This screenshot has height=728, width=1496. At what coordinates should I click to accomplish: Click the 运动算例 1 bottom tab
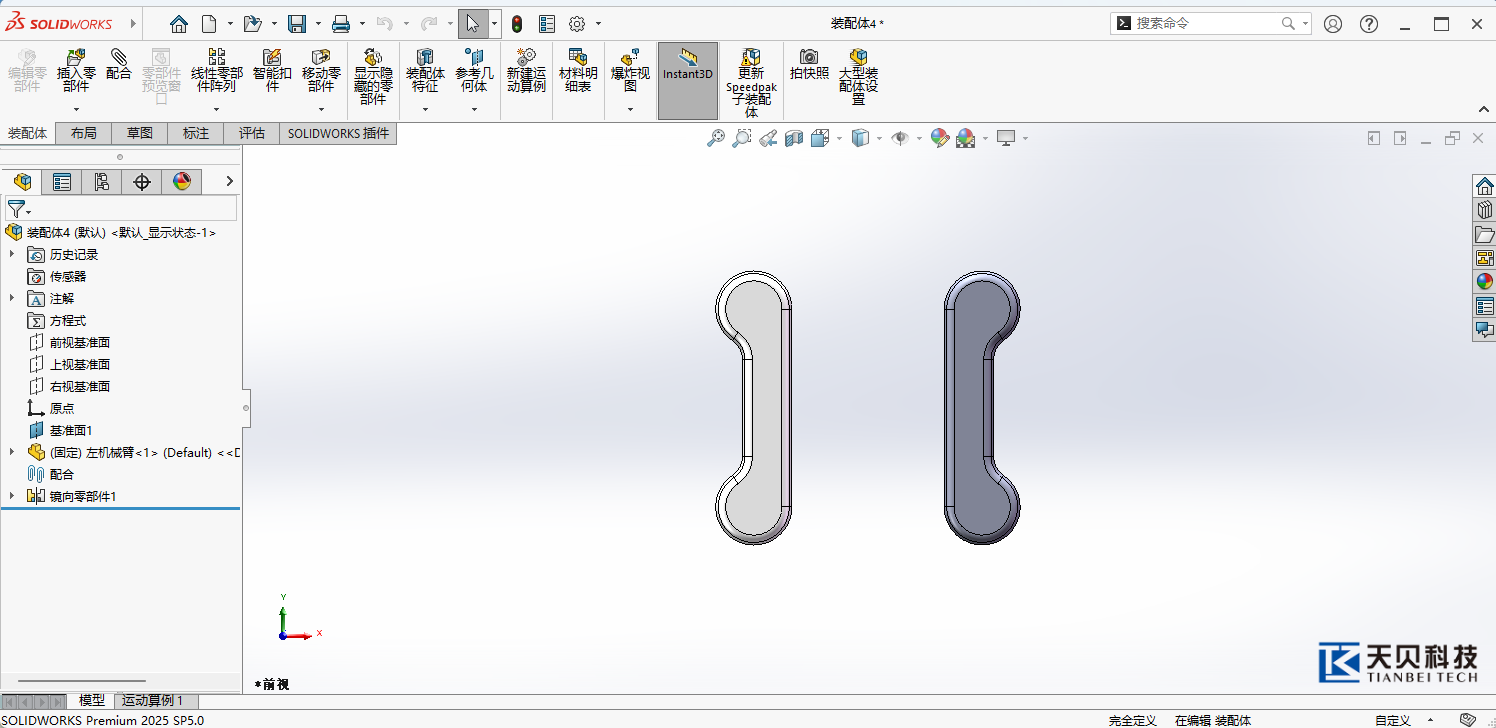click(x=152, y=701)
